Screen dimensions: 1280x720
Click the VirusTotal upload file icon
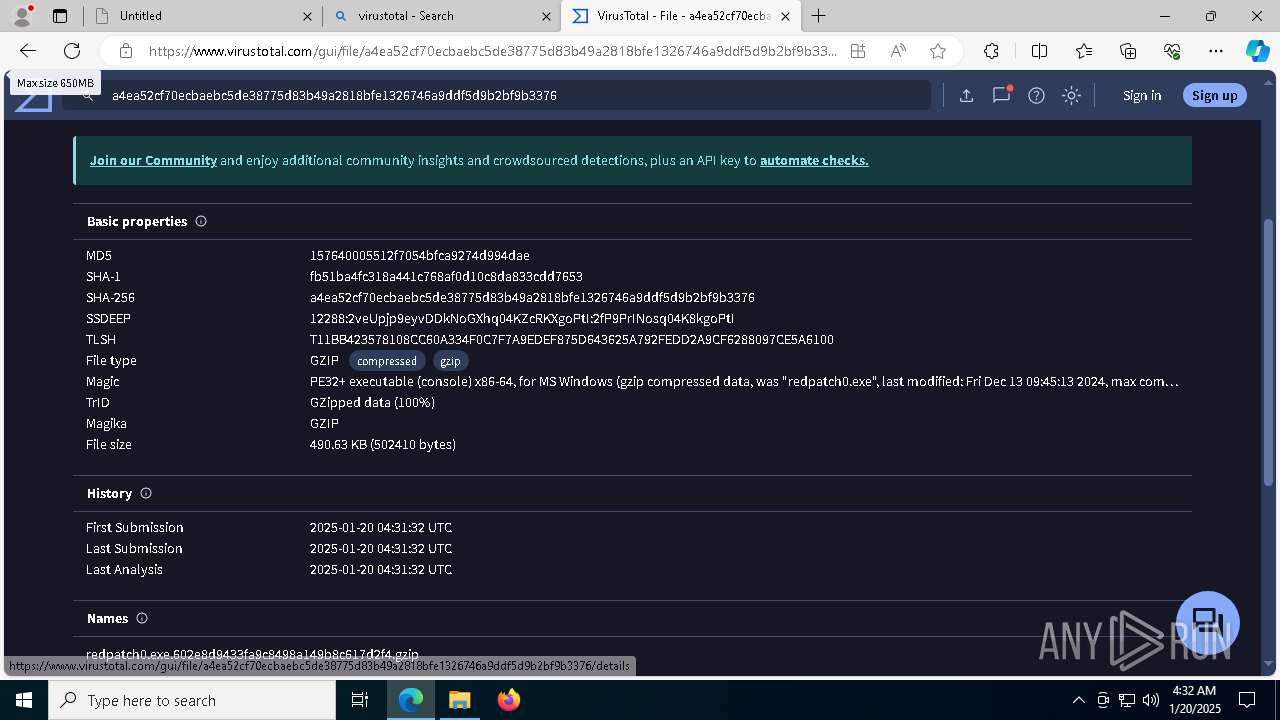[x=966, y=95]
